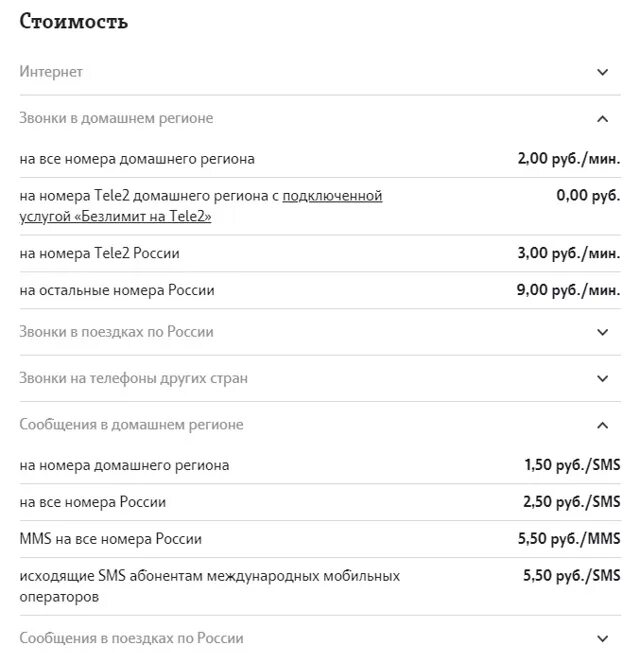This screenshot has width=640, height=663.
Task: Click the Звонки в домашнем регионе heading
Action: pos(116,118)
